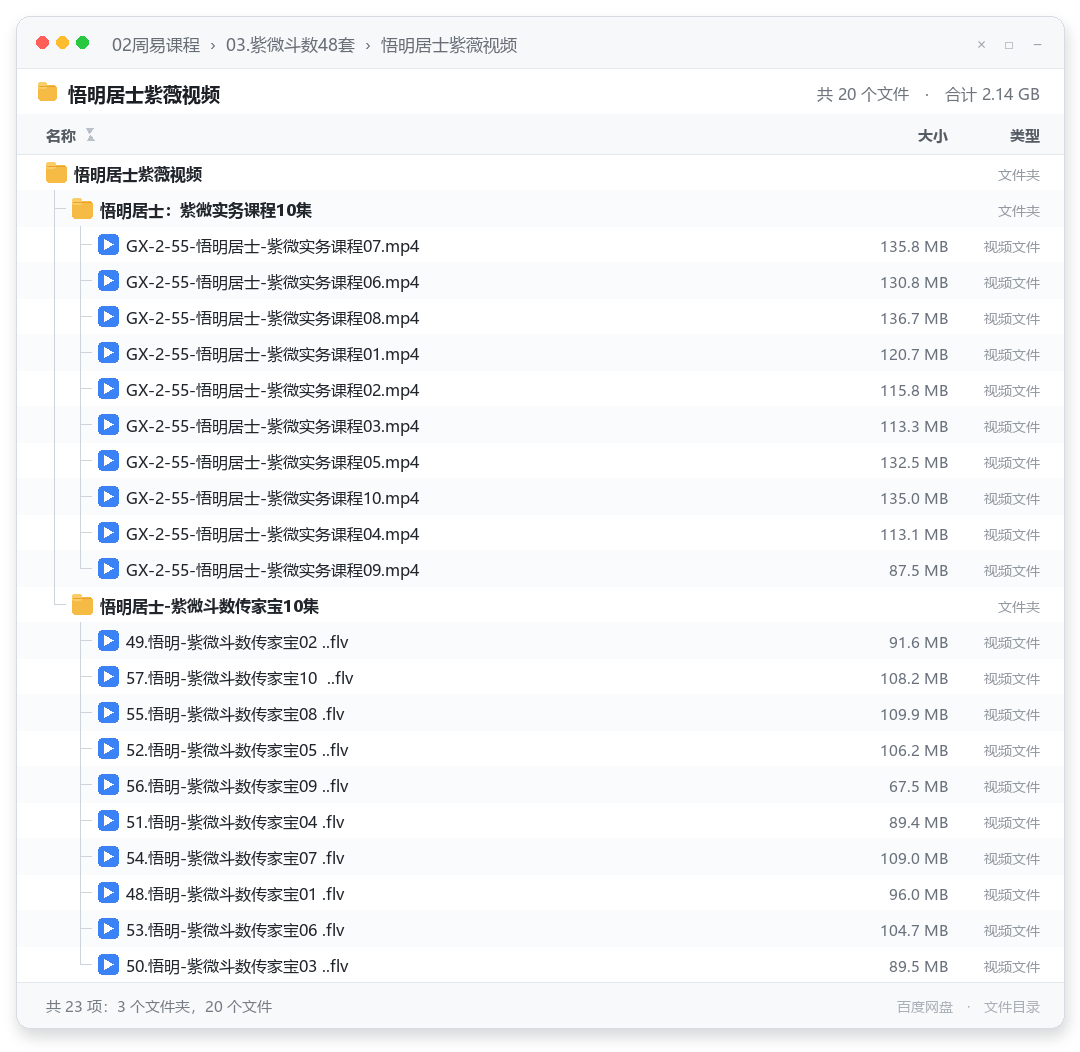Screen dimensions: 1080x1052
Task: Navigate to 03.紫微斗数48套 breadcrumb
Action: pos(291,45)
